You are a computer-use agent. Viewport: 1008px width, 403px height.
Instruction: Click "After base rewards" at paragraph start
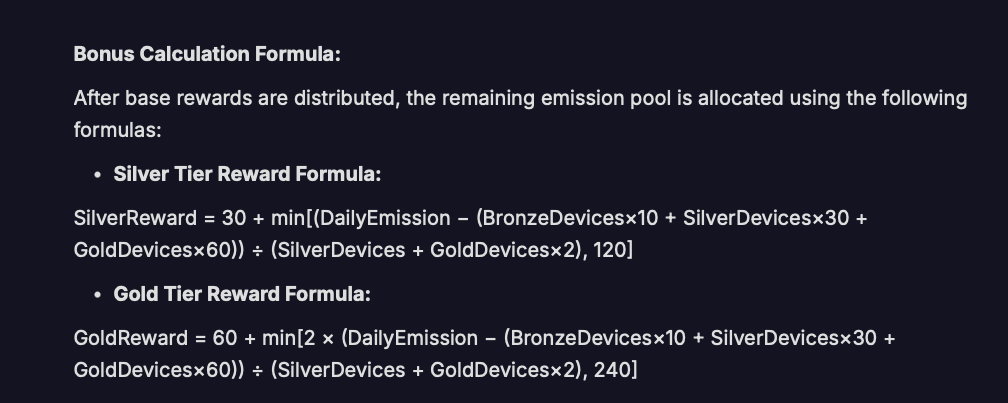(x=163, y=98)
